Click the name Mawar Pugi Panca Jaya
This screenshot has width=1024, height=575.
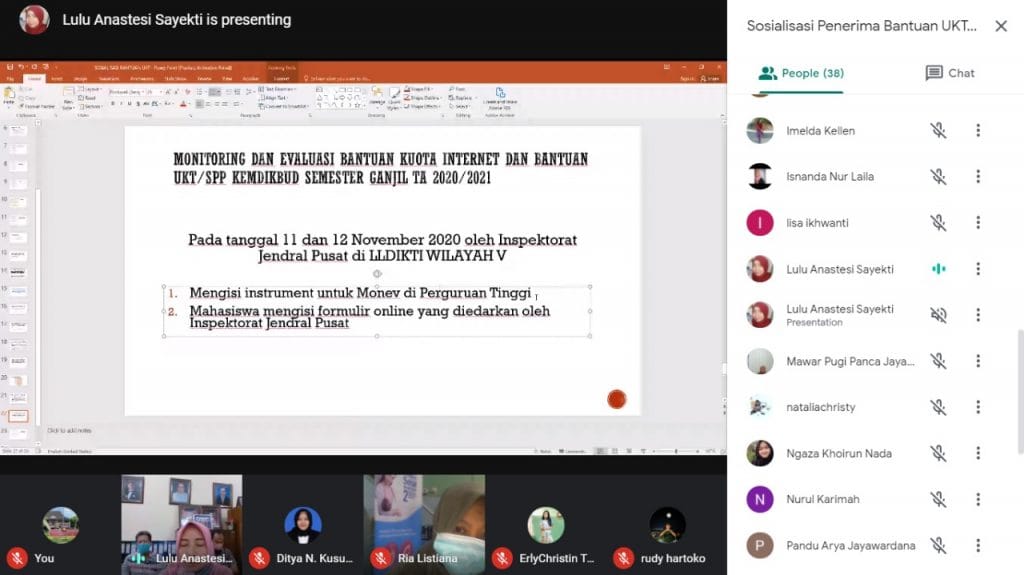pyautogui.click(x=850, y=361)
